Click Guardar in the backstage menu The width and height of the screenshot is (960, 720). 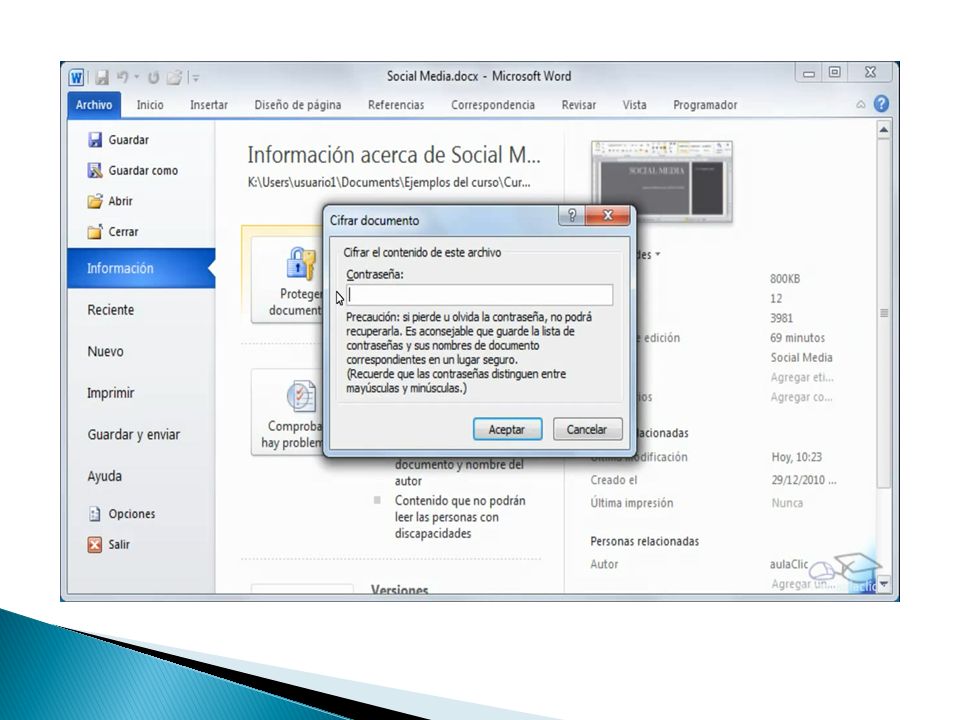pos(119,140)
